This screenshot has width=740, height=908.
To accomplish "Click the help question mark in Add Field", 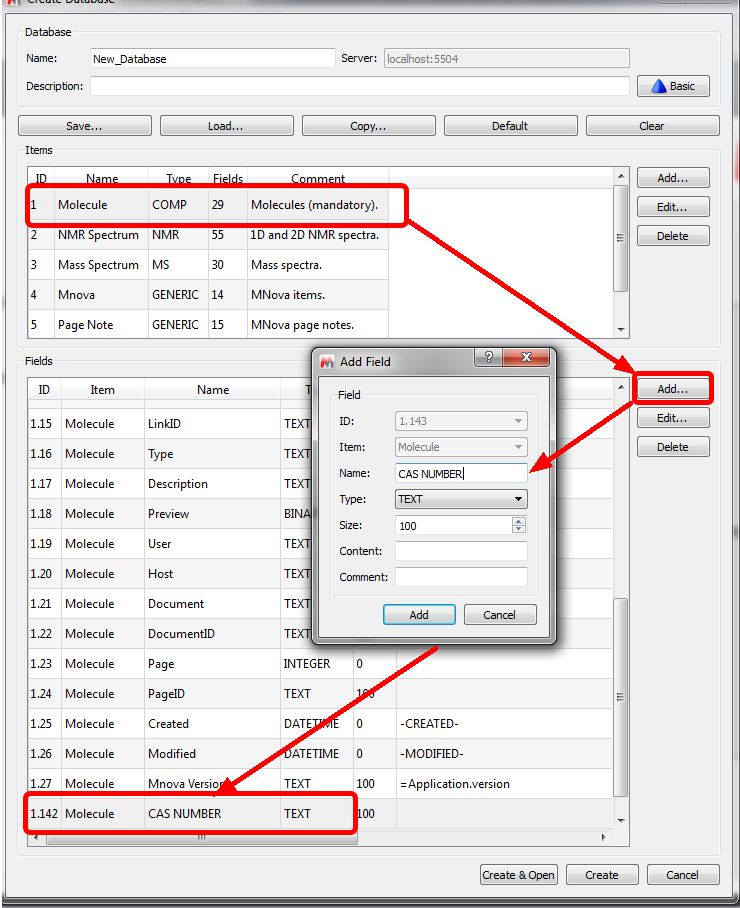I will (489, 357).
